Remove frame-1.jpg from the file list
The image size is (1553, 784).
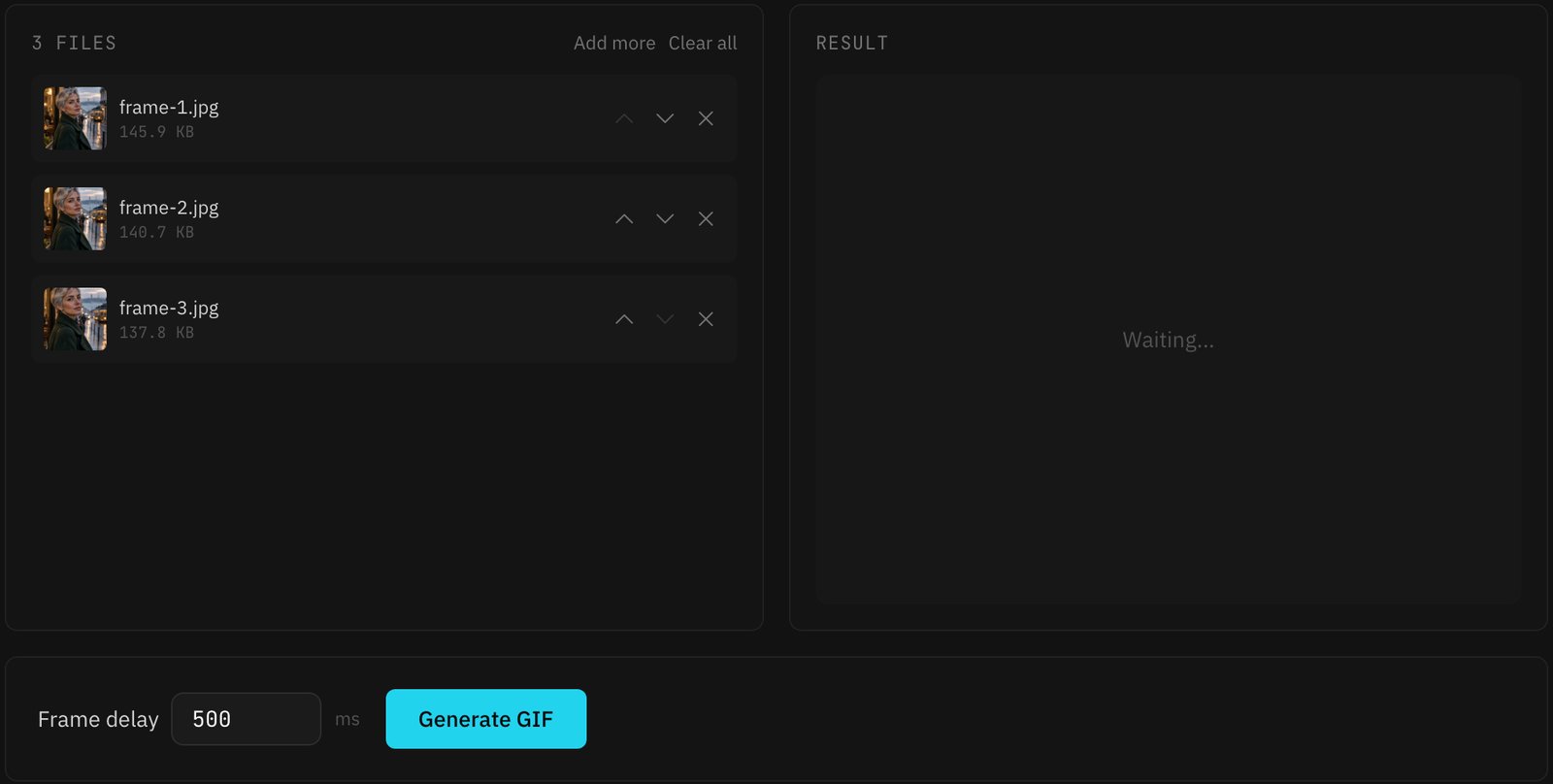pyautogui.click(x=706, y=118)
